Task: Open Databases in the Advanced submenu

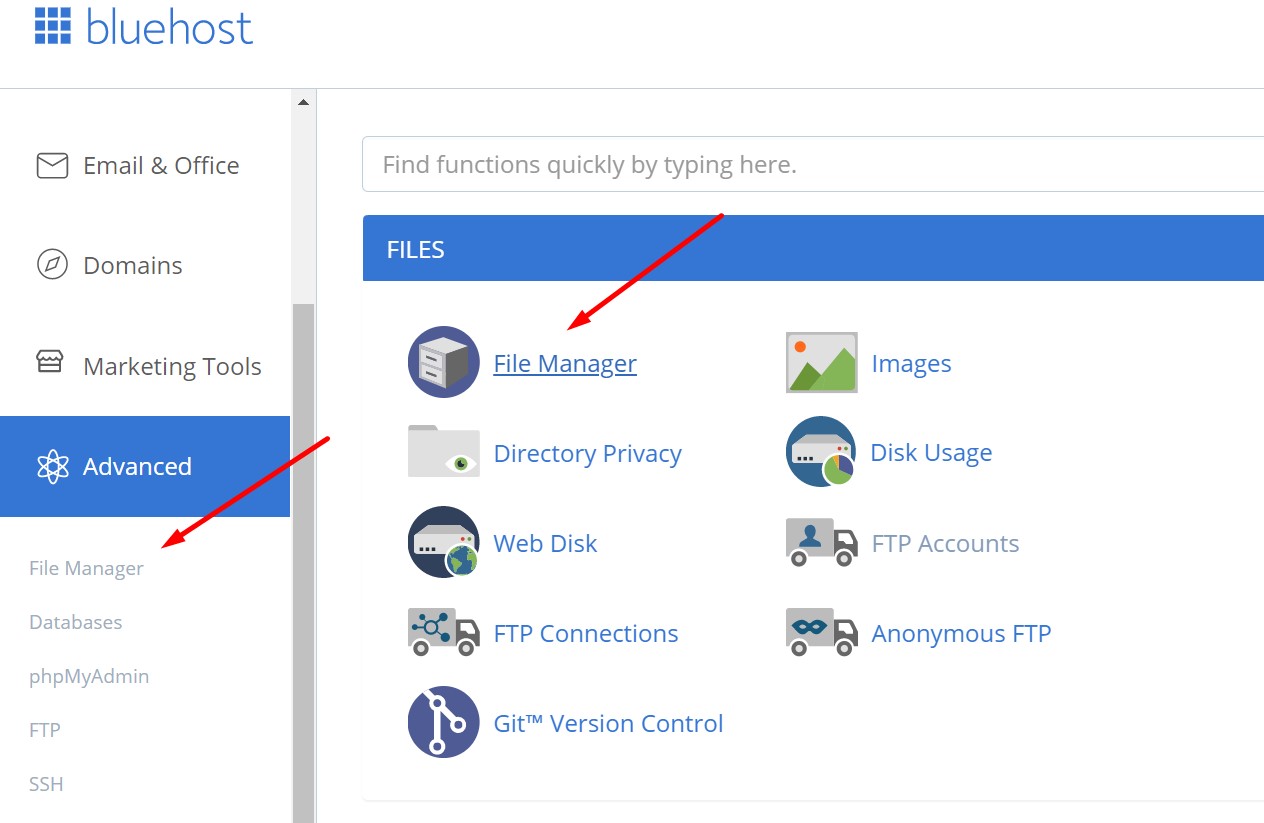Action: pyautogui.click(x=76, y=622)
